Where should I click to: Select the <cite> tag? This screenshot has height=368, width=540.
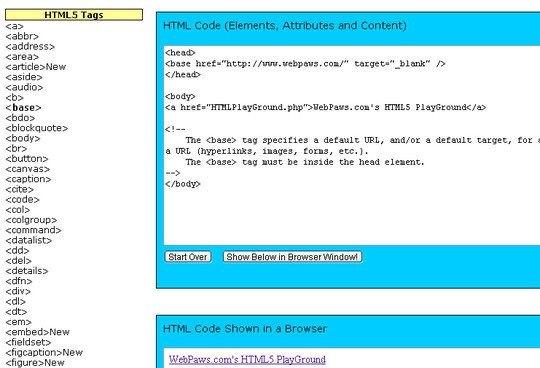[19, 189]
